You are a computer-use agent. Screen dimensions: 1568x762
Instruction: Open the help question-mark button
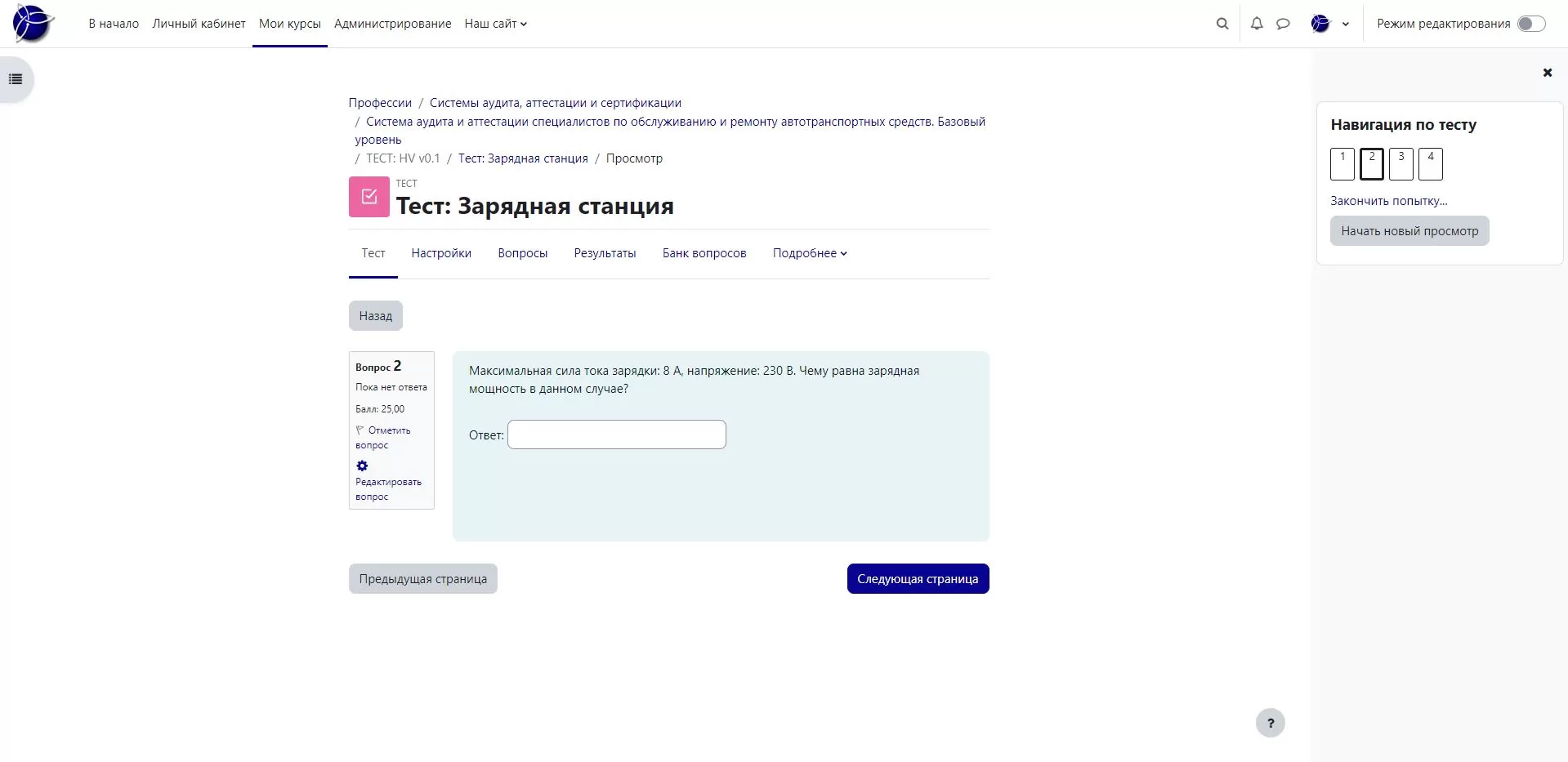point(1270,723)
